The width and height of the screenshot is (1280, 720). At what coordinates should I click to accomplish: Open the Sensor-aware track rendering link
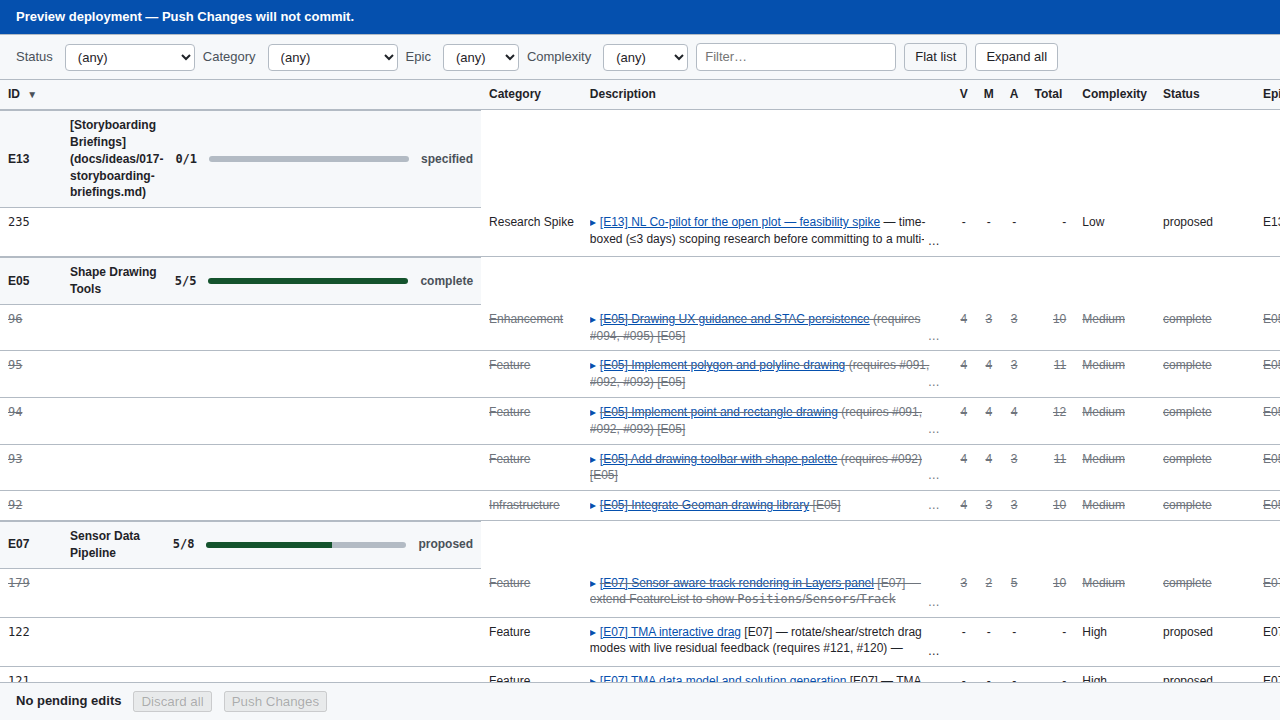[737, 583]
